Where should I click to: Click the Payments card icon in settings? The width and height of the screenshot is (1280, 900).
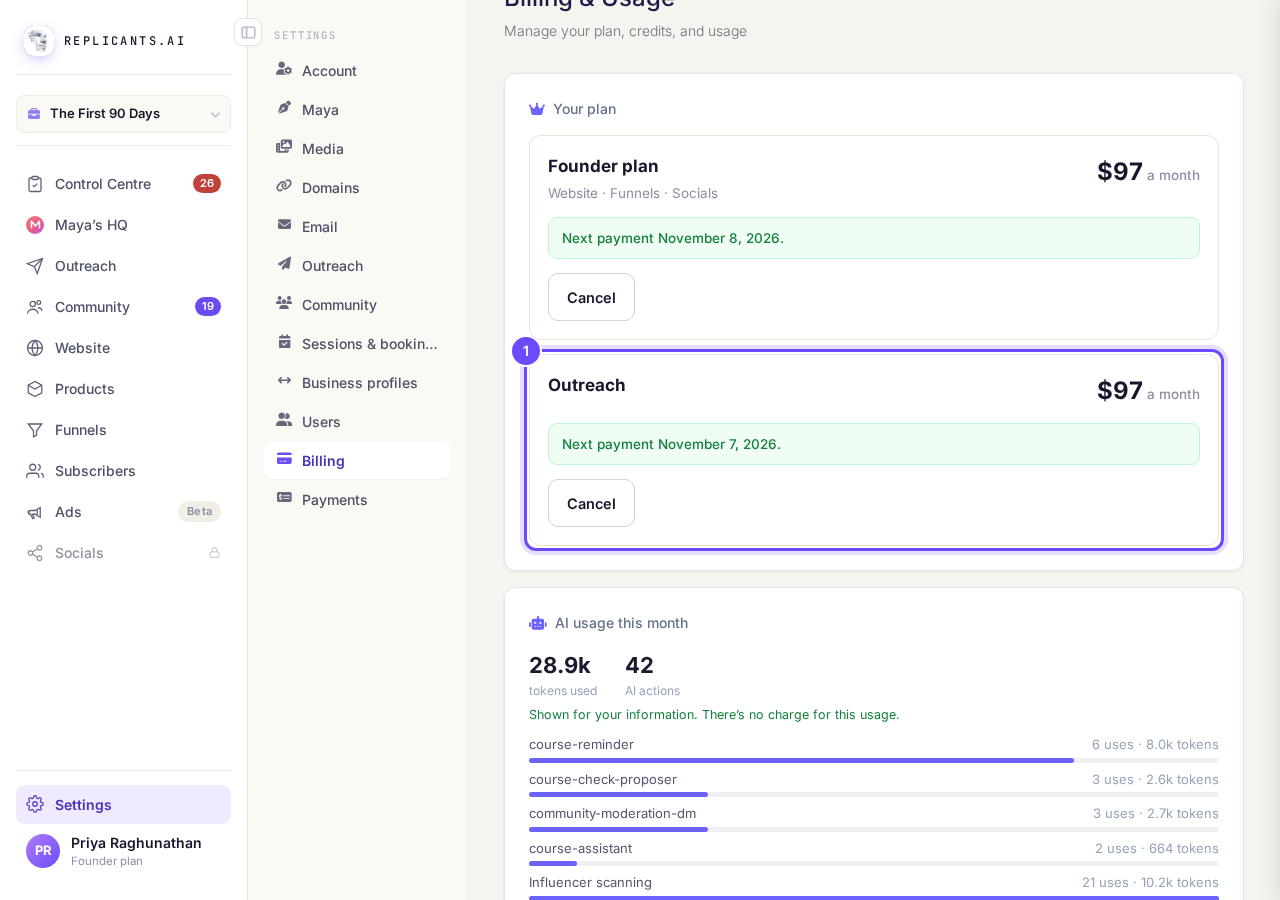[285, 498]
